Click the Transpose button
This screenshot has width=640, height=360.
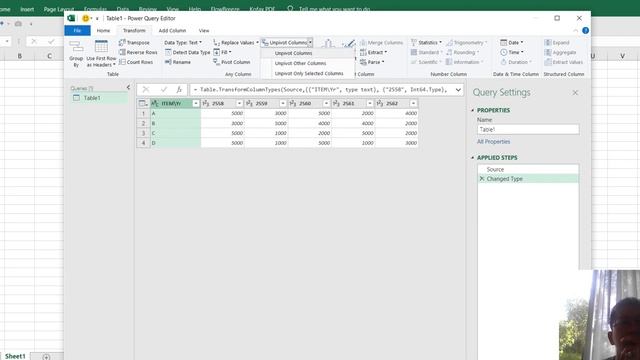click(x=134, y=42)
